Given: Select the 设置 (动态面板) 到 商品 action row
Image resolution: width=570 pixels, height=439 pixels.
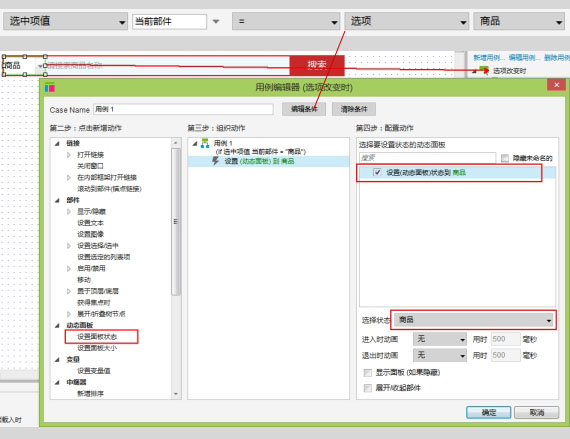Looking at the screenshot, I should pyautogui.click(x=269, y=161).
